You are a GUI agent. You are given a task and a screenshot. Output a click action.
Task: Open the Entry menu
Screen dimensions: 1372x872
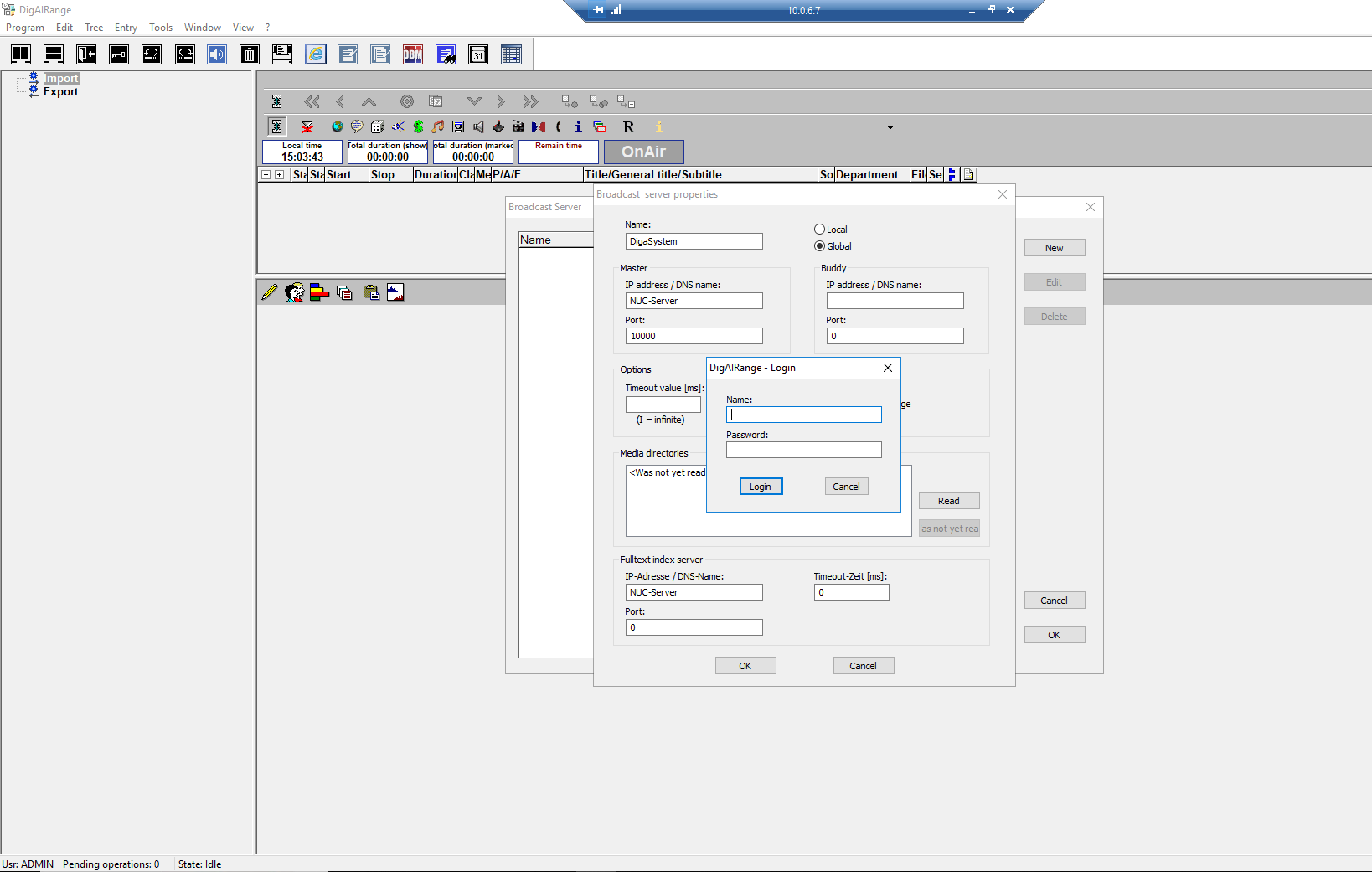126,28
